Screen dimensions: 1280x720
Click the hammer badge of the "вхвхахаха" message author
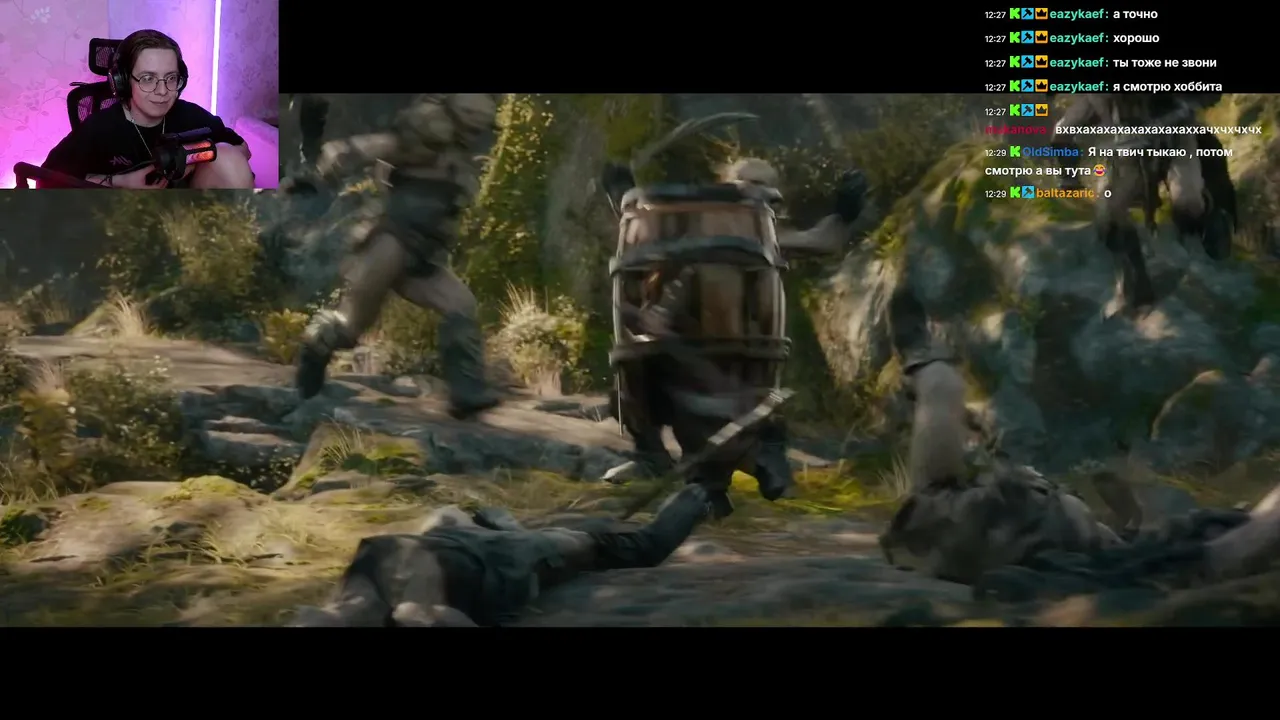(1028, 111)
